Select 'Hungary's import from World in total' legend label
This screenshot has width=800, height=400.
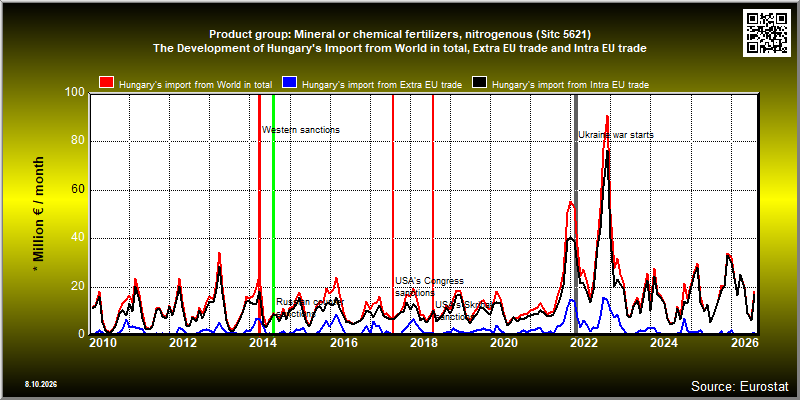195,85
